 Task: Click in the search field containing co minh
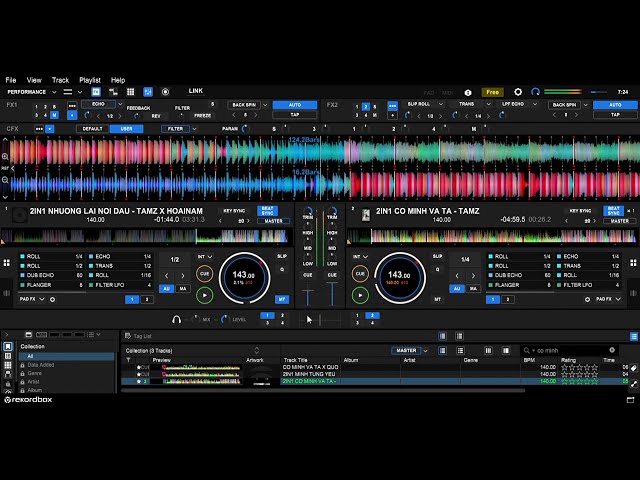pos(570,350)
